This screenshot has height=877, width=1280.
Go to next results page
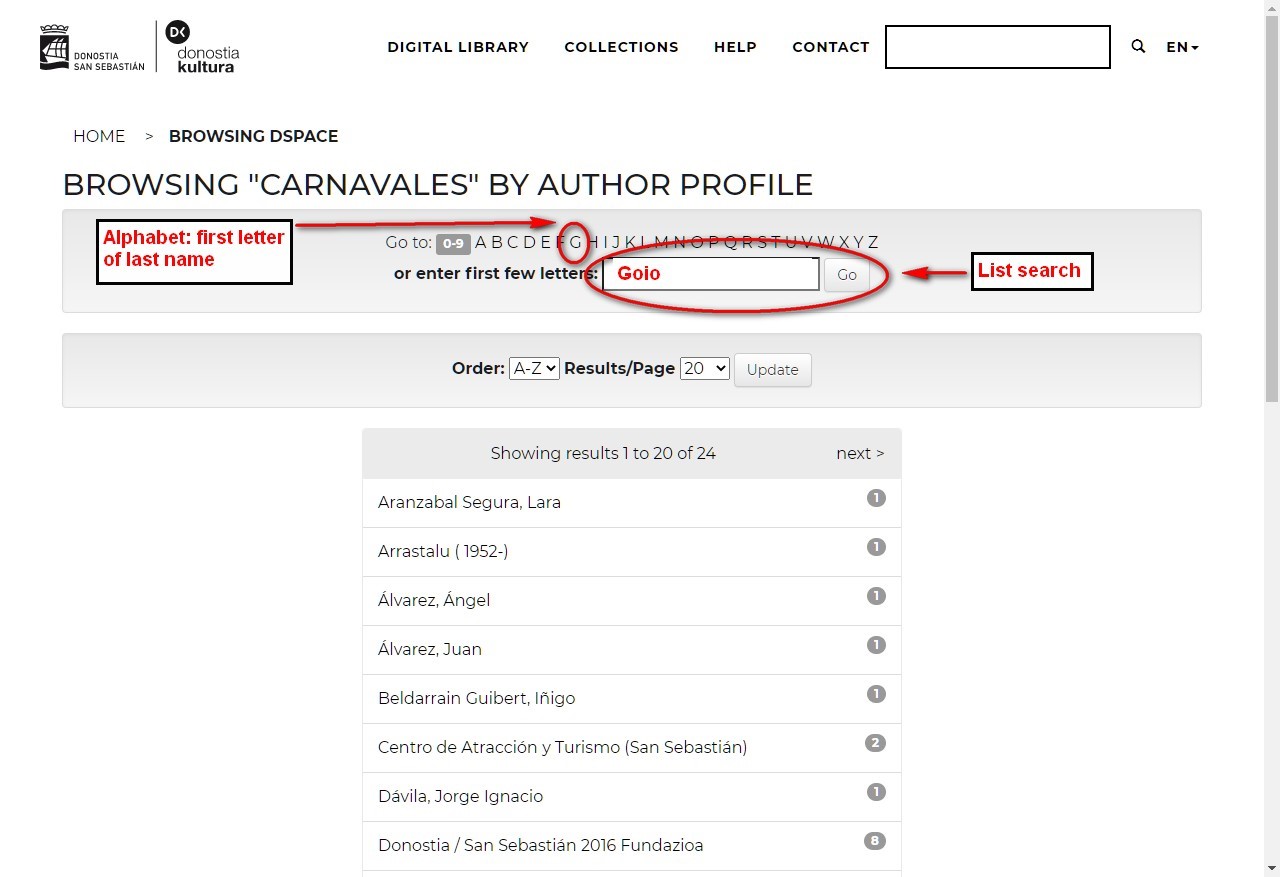860,453
